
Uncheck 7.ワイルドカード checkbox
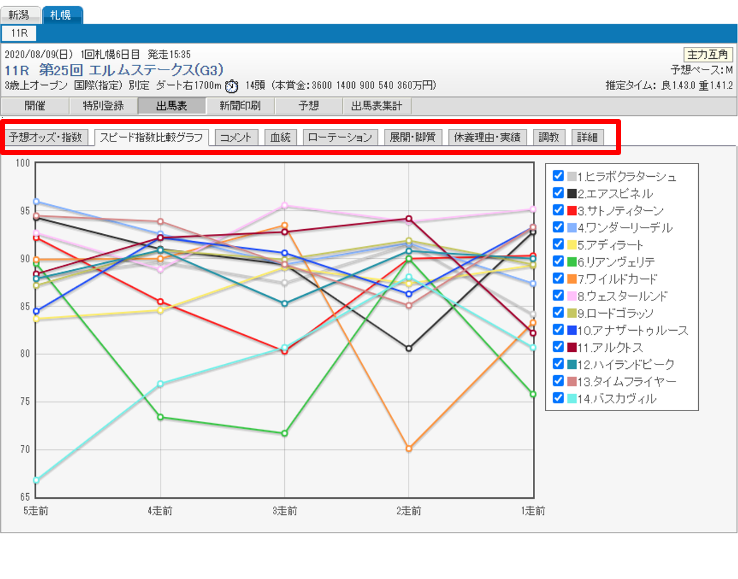pyautogui.click(x=558, y=278)
